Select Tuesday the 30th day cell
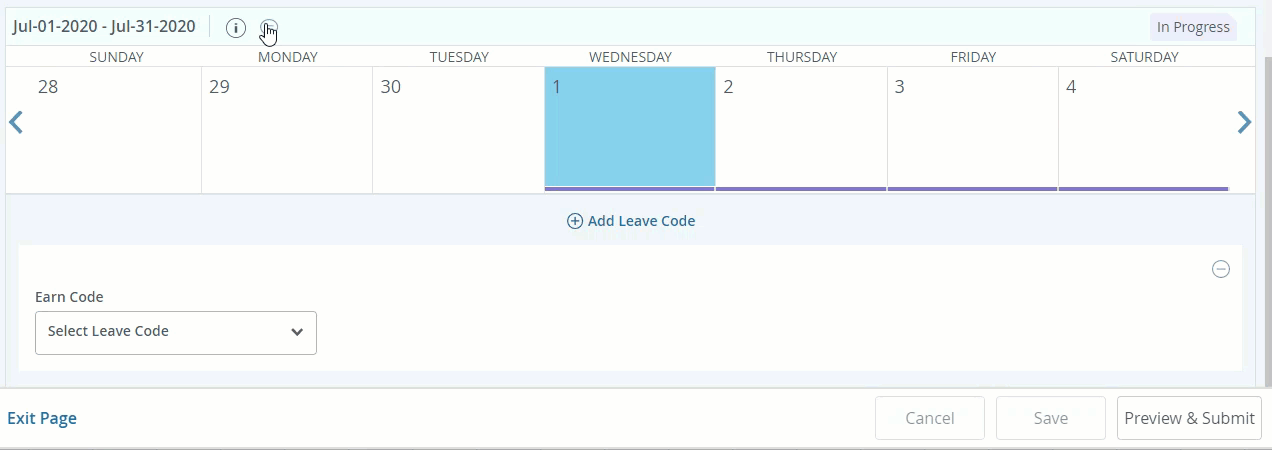Viewport: 1272px width, 450px height. (x=458, y=128)
